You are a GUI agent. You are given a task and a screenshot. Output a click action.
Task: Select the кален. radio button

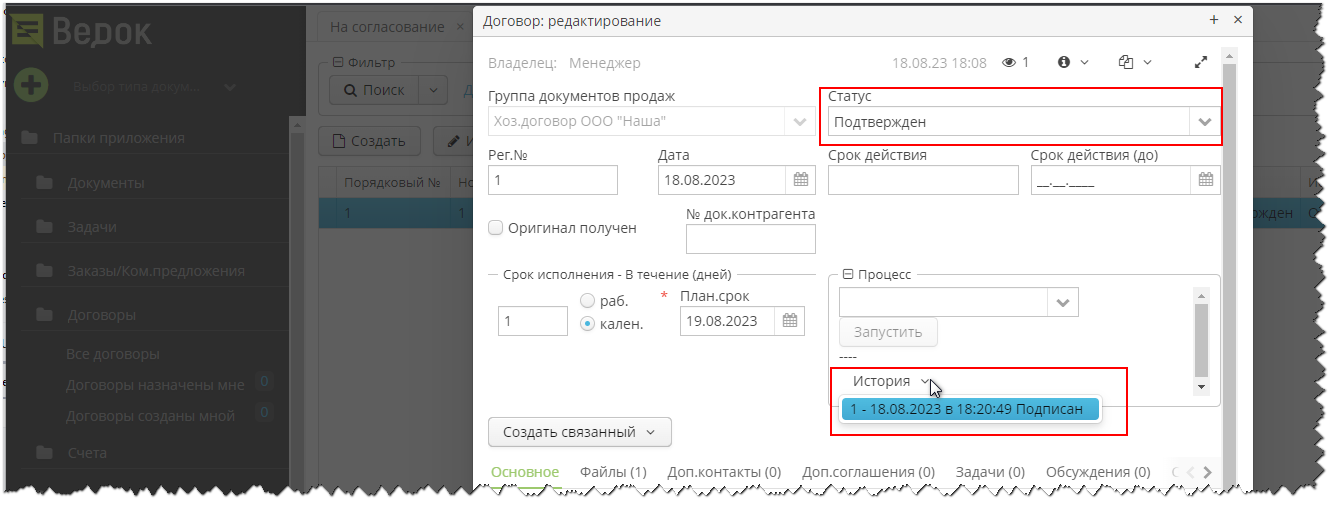(x=588, y=323)
